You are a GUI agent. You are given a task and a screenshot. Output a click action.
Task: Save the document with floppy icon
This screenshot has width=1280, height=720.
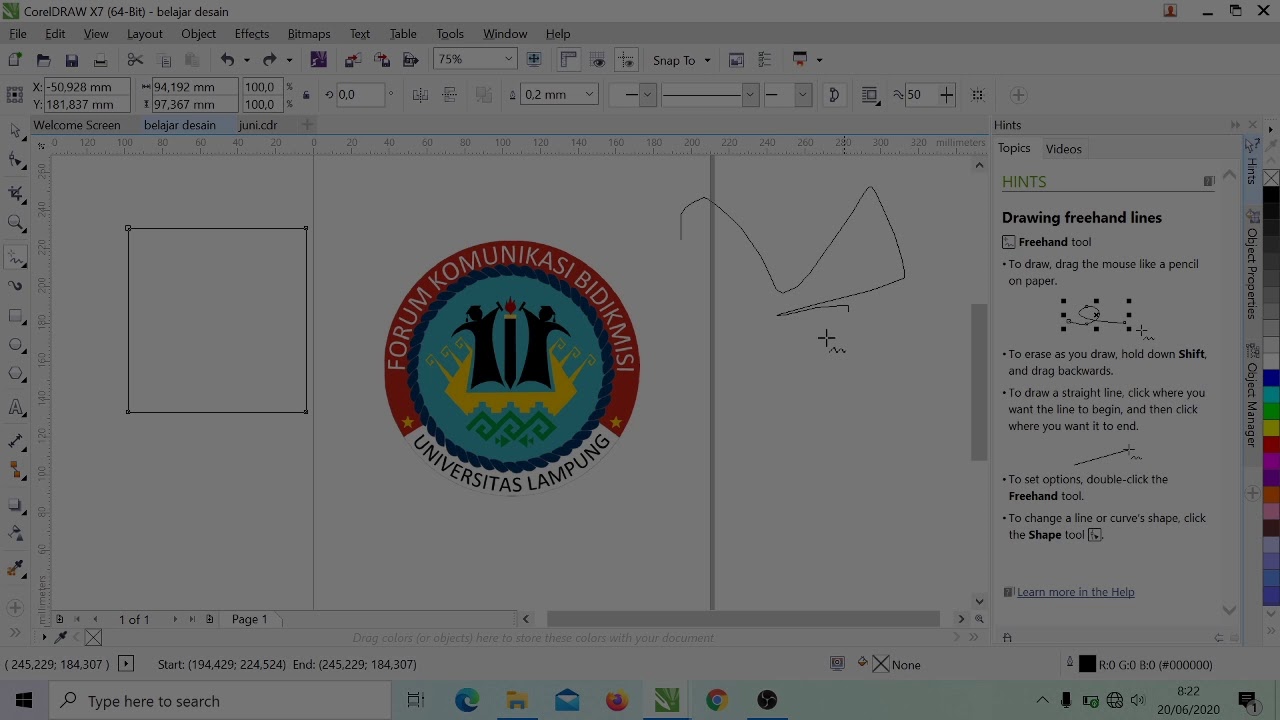pos(71,60)
